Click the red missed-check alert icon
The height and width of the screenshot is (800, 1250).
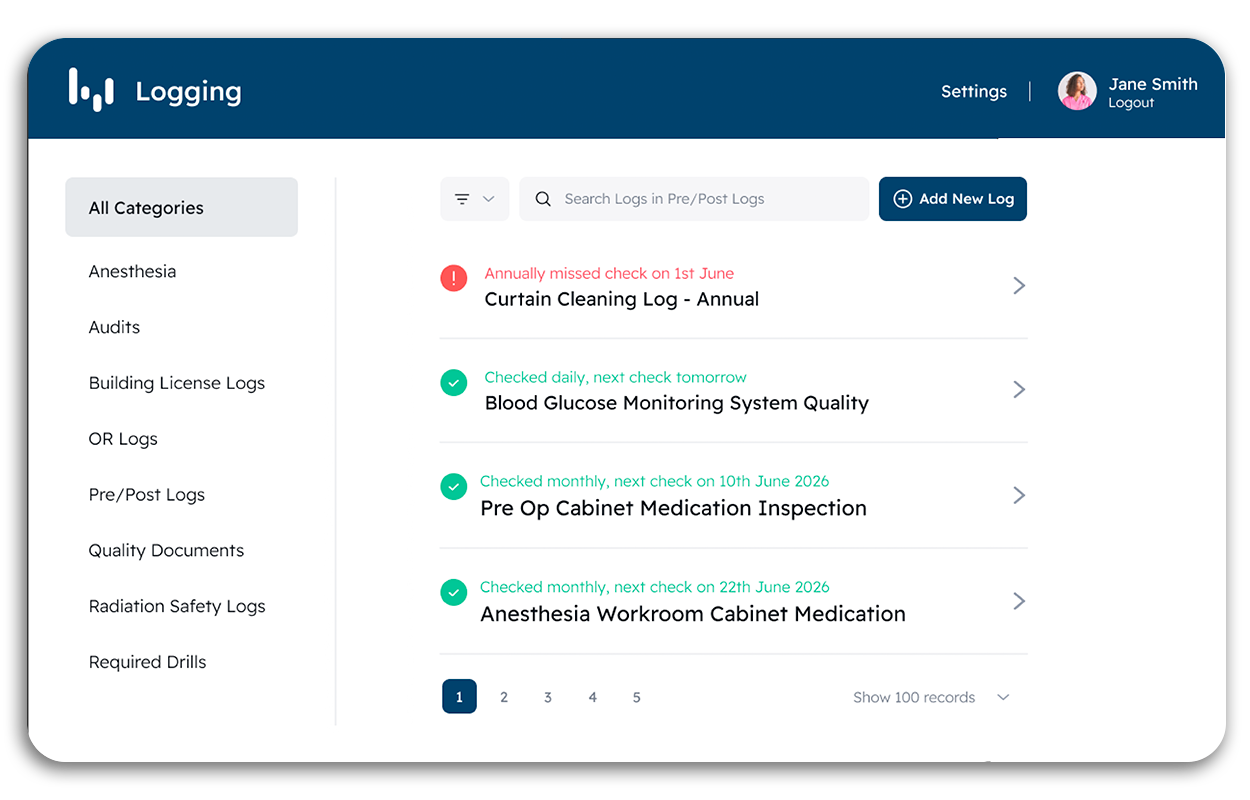pos(454,278)
